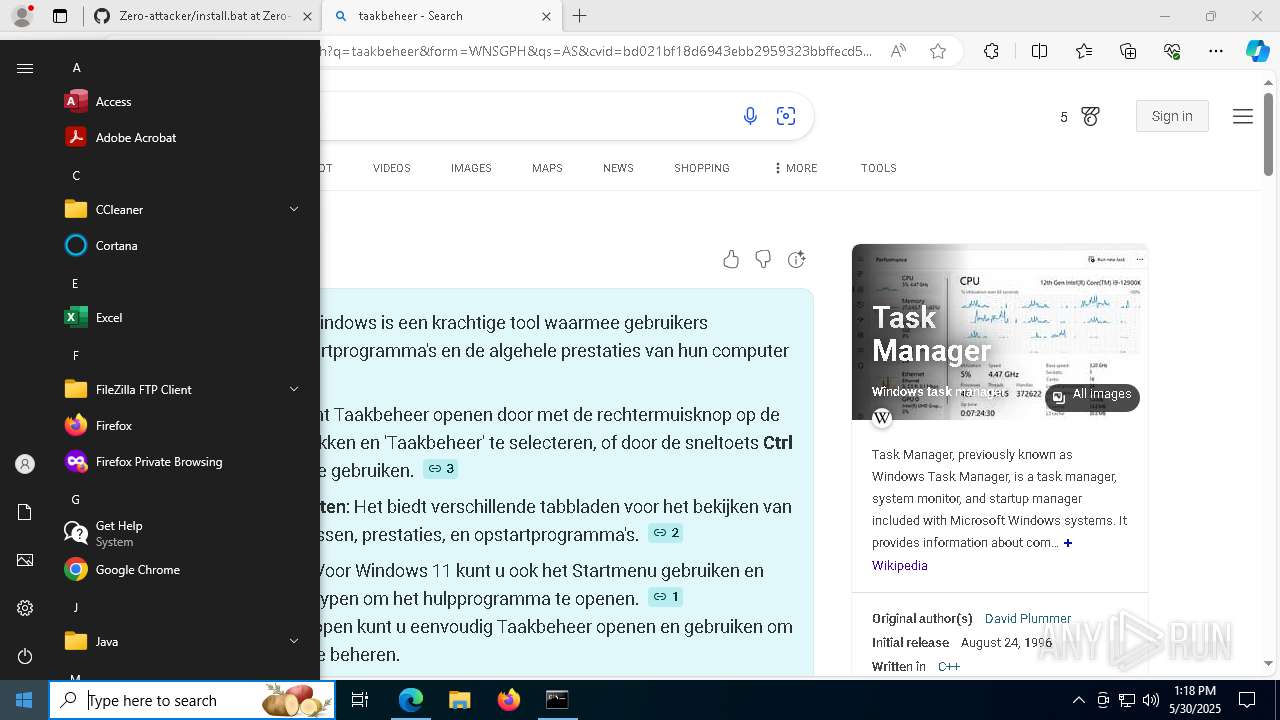This screenshot has width=1280, height=720.
Task: Switch to the MAPS search tab
Action: (547, 168)
